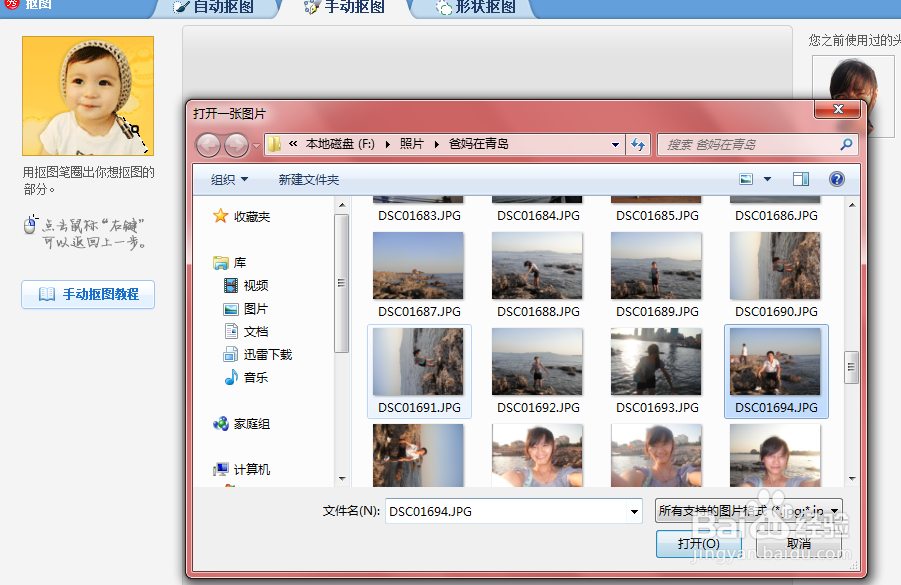Image resolution: width=901 pixels, height=585 pixels.
Task: Open 音乐 library in sidebar
Action: pos(246,378)
